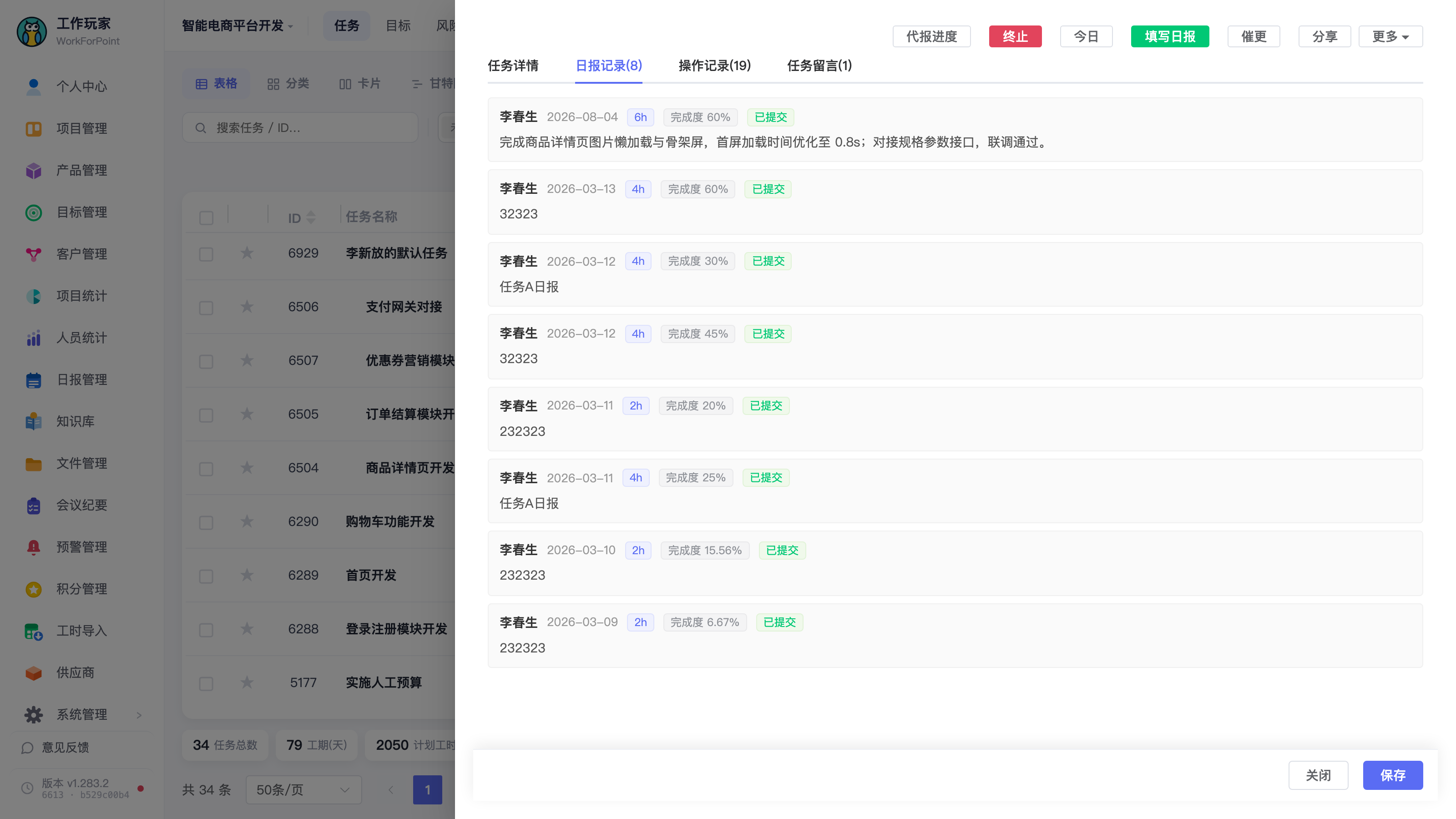Screen dimensions: 1456x819
Task: Select the 日报记录(8) tab
Action: [x=608, y=66]
